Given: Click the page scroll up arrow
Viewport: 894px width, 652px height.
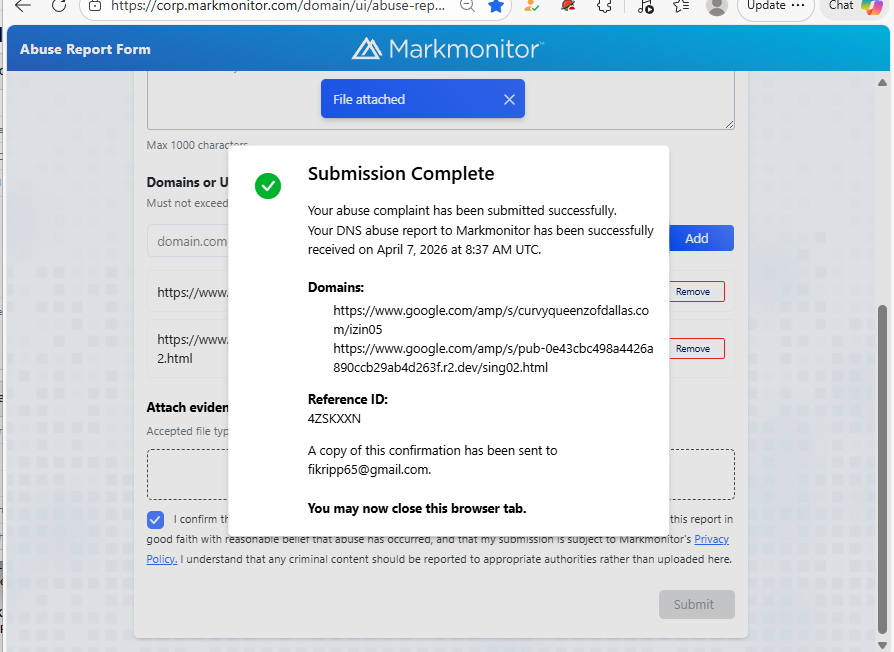Looking at the screenshot, I should [x=883, y=83].
